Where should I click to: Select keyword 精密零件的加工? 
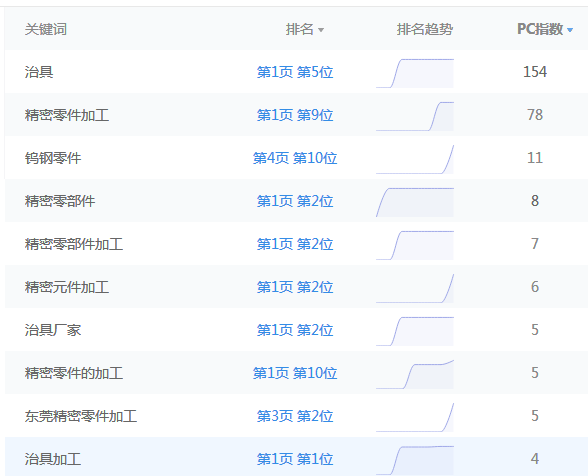tap(74, 373)
